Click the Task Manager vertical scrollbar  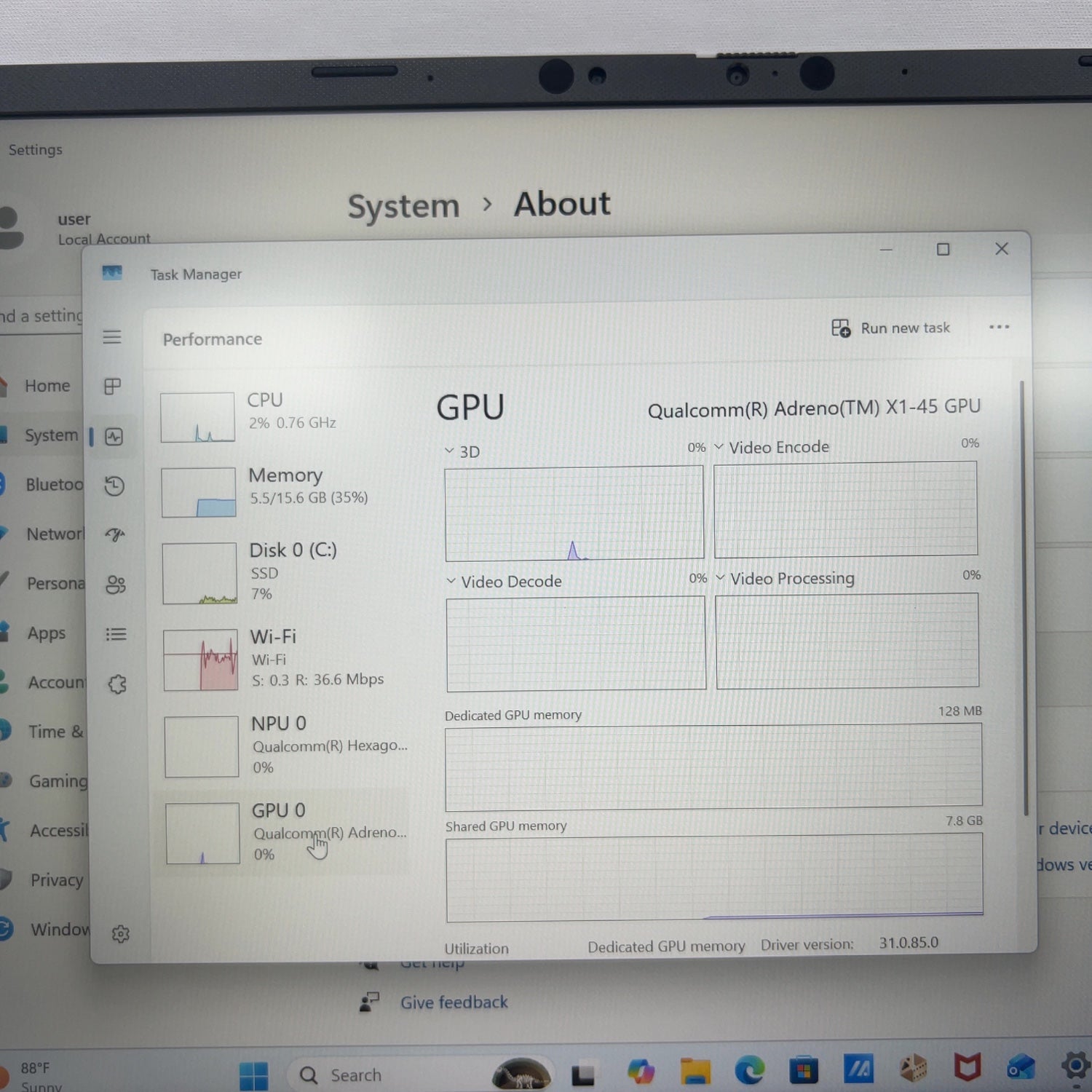tap(1024, 597)
